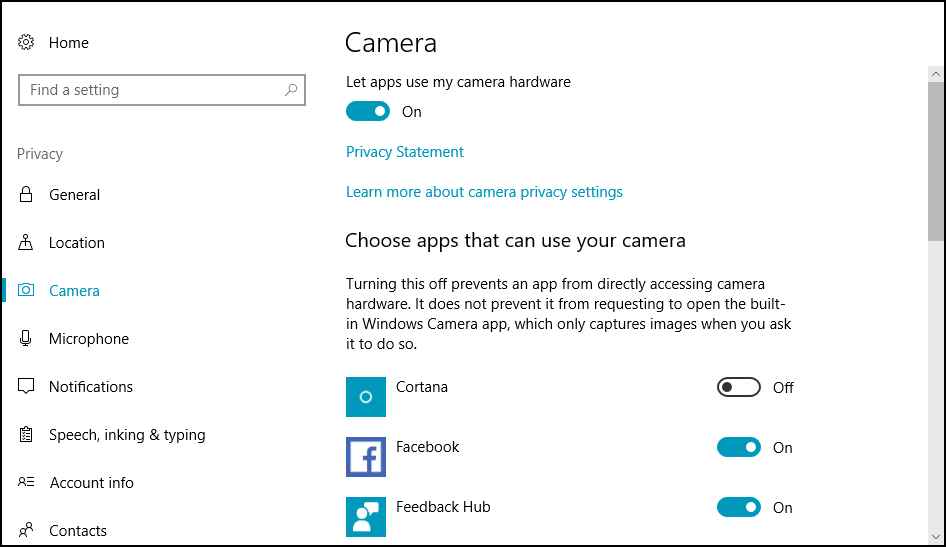Screen dimensions: 946x547
Task: Click the scrollbar down arrow
Action: pos(936,536)
